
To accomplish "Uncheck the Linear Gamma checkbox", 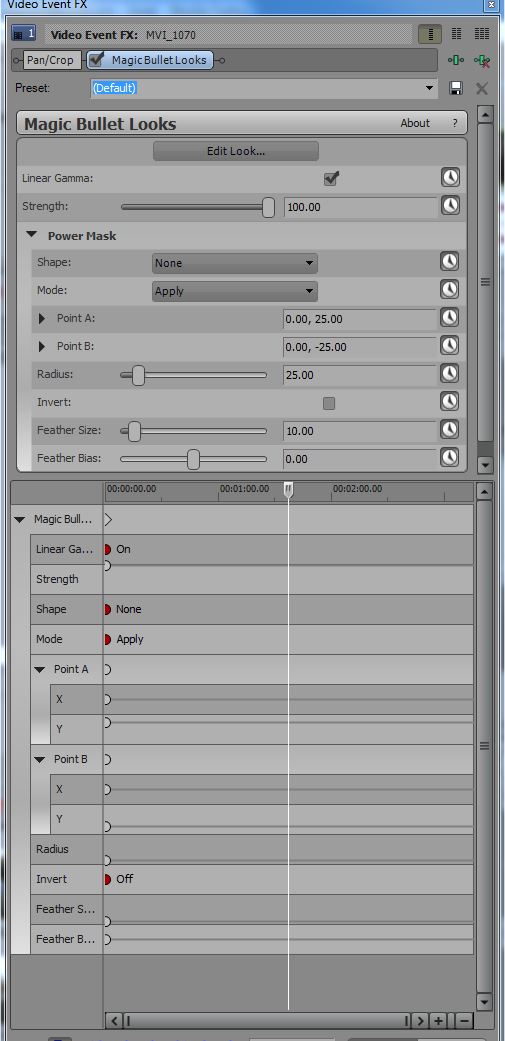I will [x=330, y=178].
